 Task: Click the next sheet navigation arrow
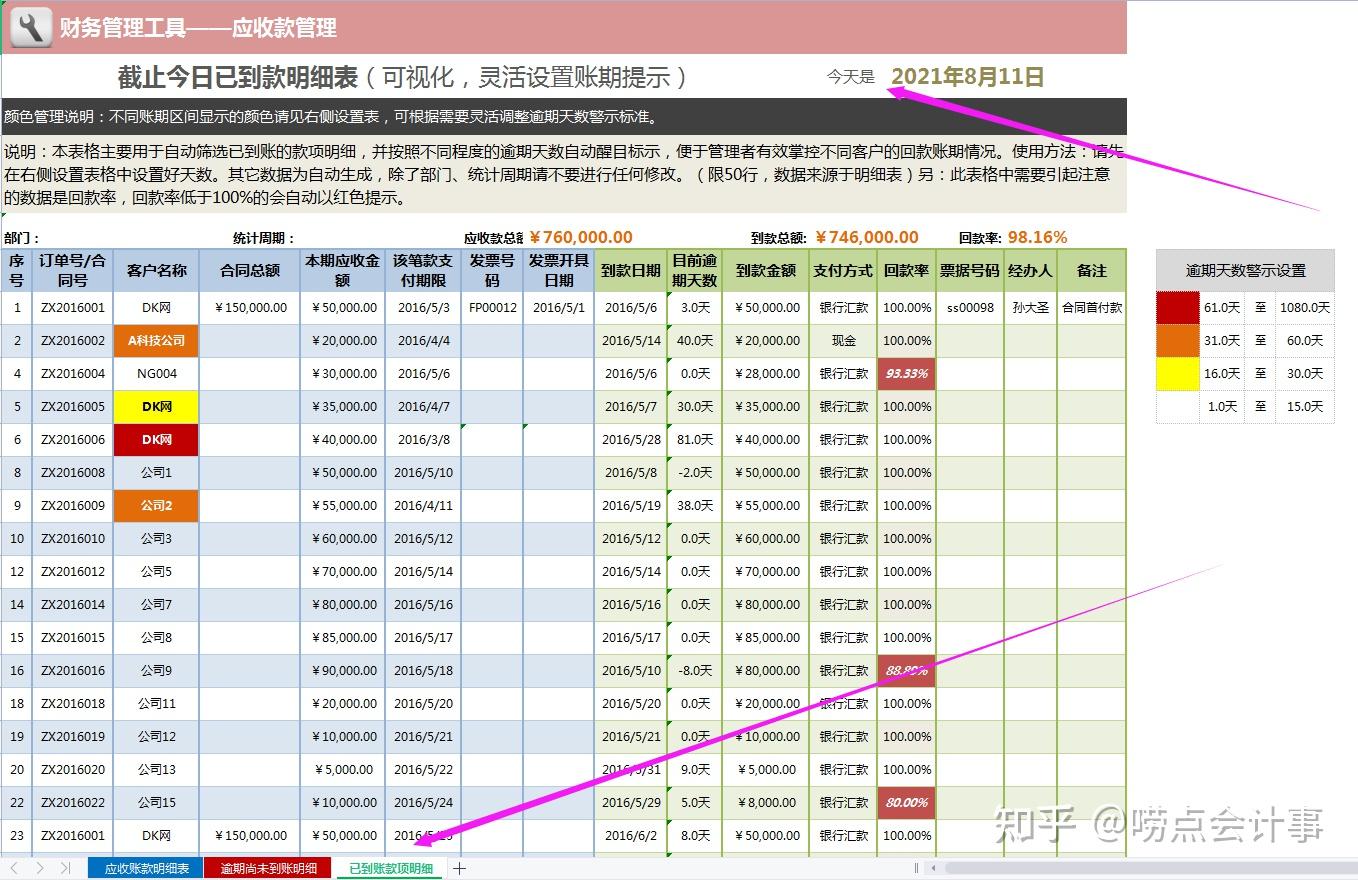tap(40, 868)
